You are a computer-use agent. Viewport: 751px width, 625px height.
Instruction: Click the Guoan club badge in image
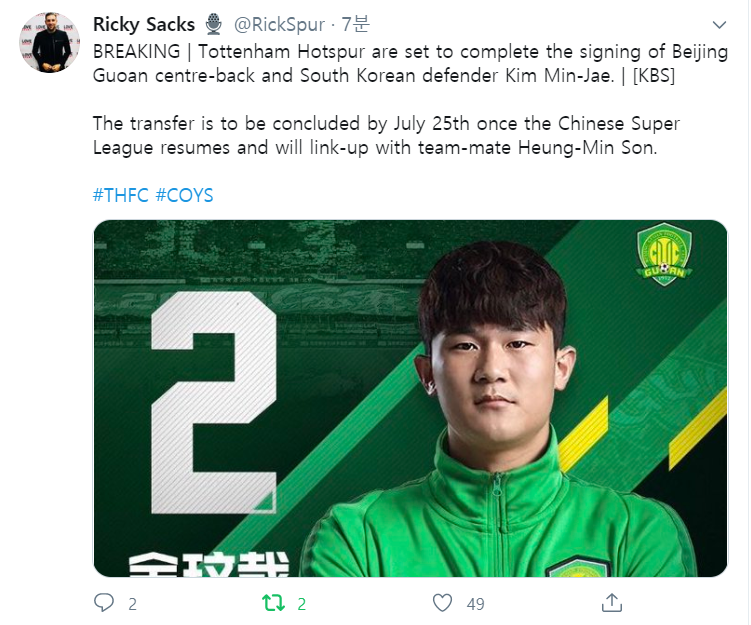pyautogui.click(x=664, y=256)
